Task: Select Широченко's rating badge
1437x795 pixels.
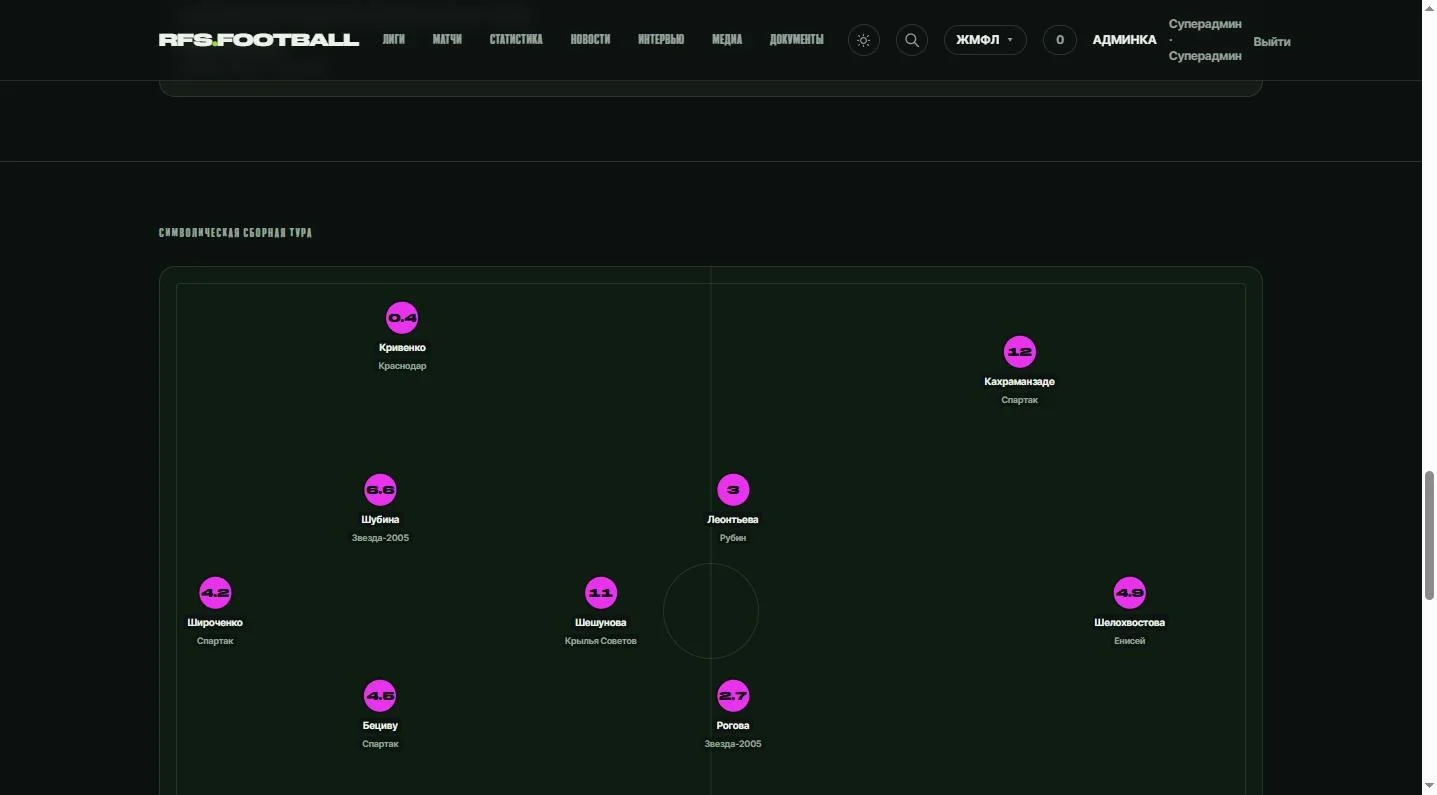Action: 215,593
